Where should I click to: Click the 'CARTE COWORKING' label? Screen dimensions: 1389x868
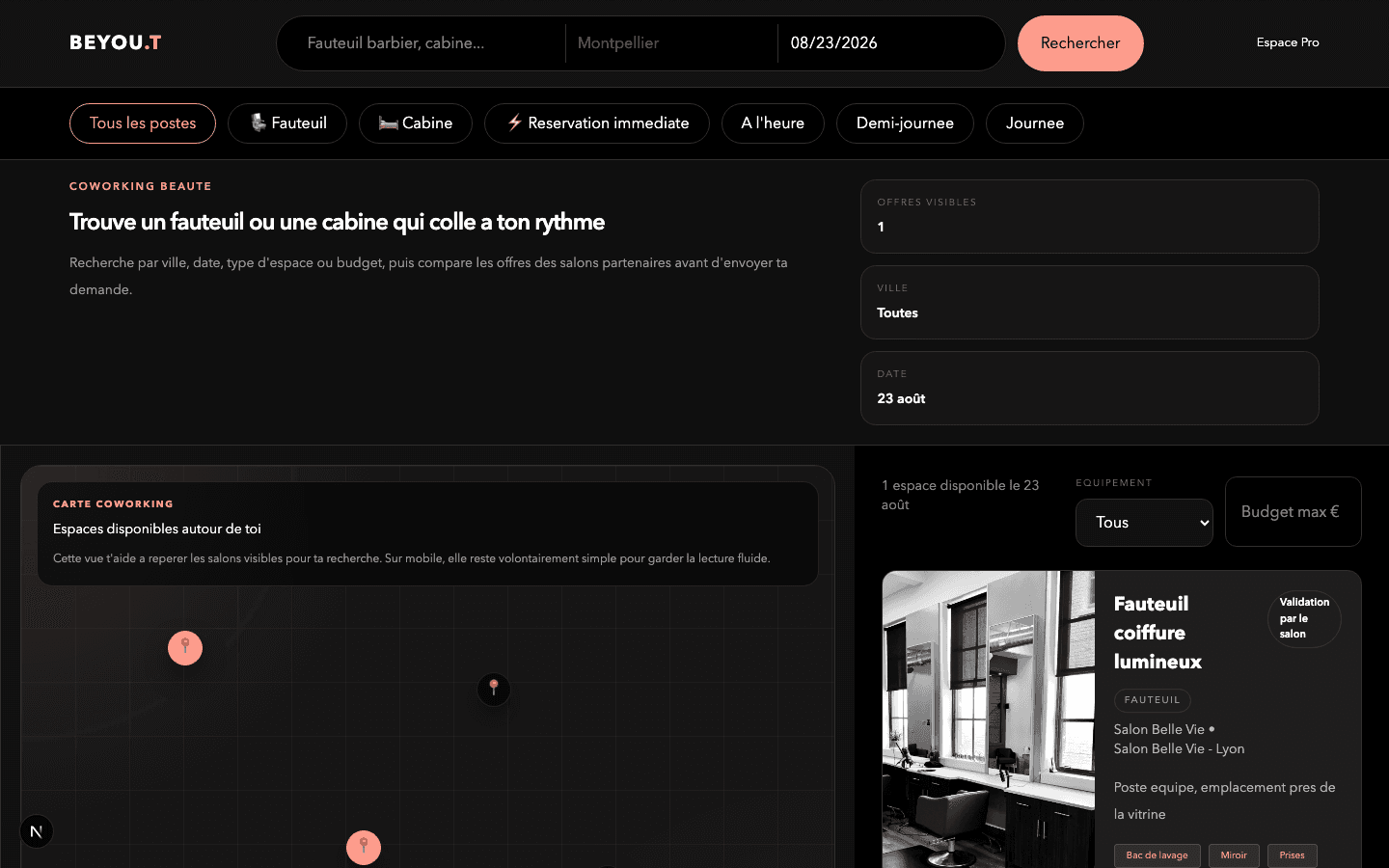(113, 503)
